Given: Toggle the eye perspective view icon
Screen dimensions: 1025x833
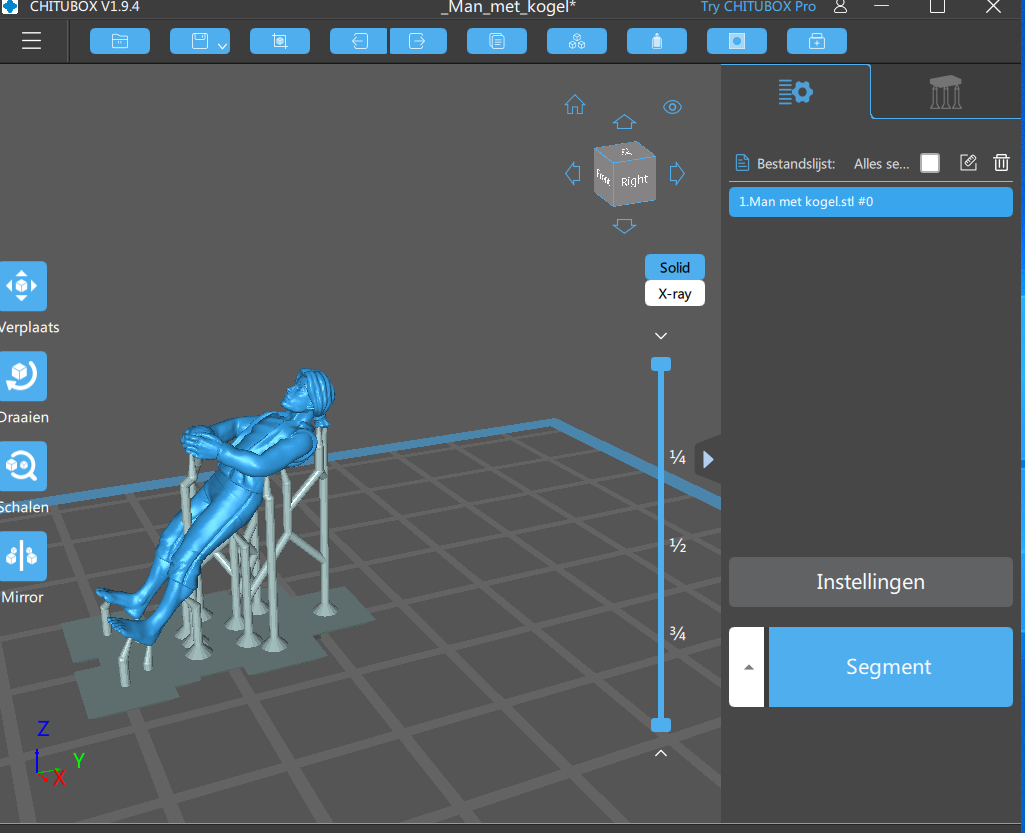Looking at the screenshot, I should tap(673, 107).
